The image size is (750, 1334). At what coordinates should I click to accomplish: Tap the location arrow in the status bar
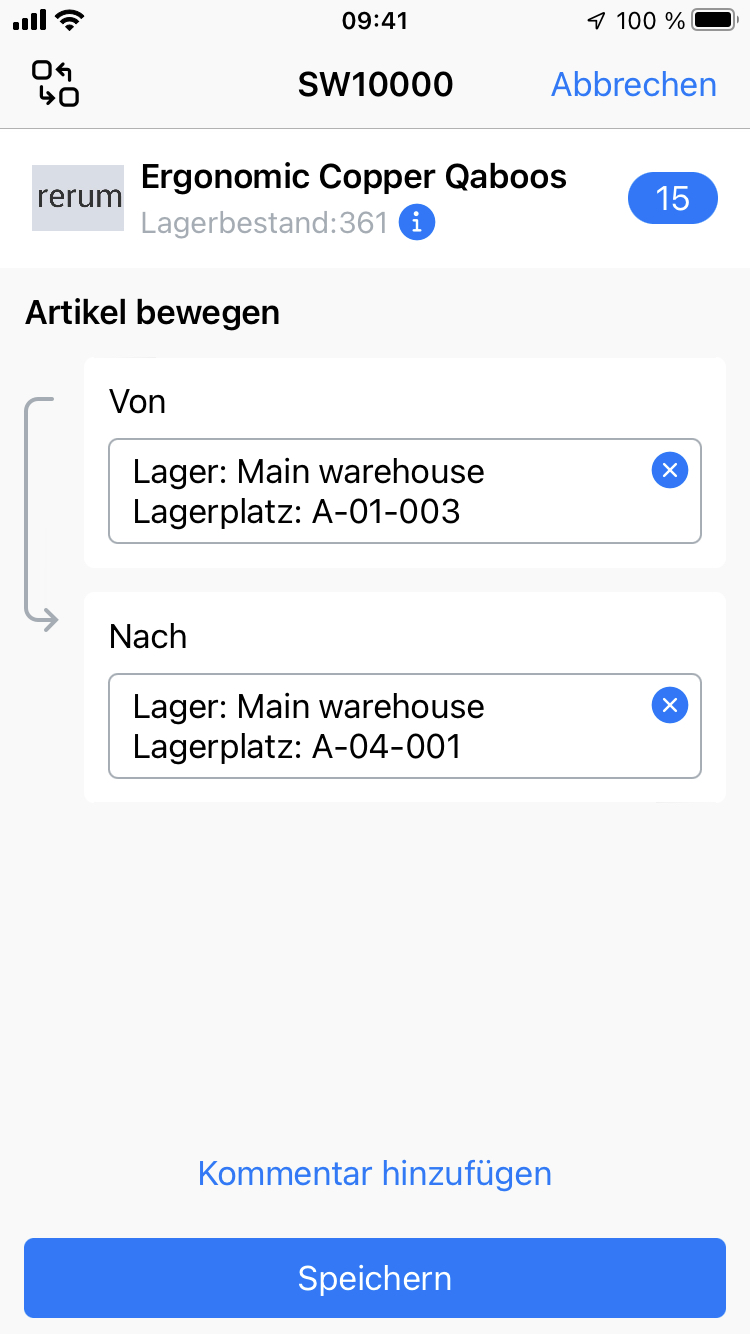[596, 19]
